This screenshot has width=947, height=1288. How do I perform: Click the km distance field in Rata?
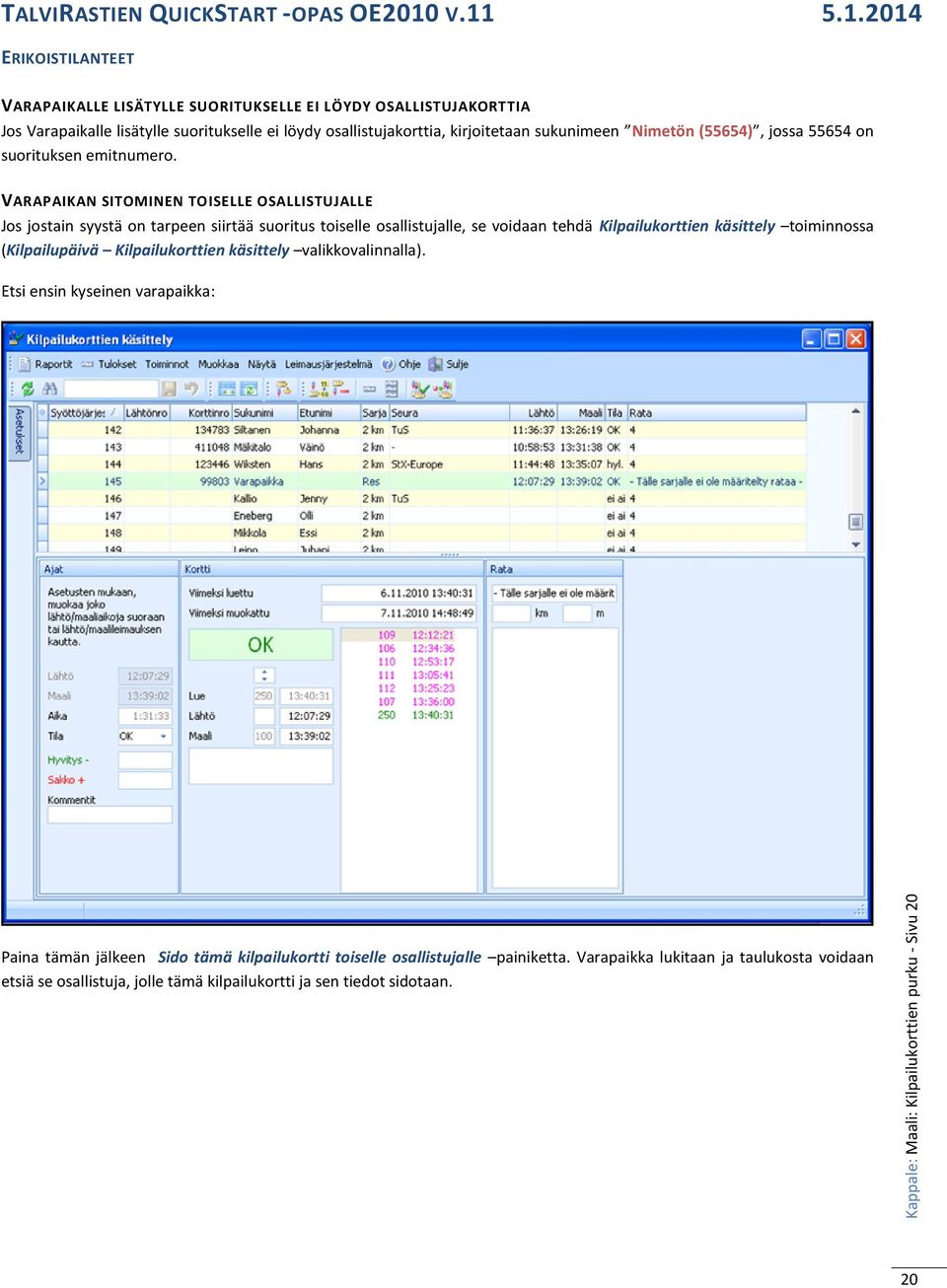511,613
